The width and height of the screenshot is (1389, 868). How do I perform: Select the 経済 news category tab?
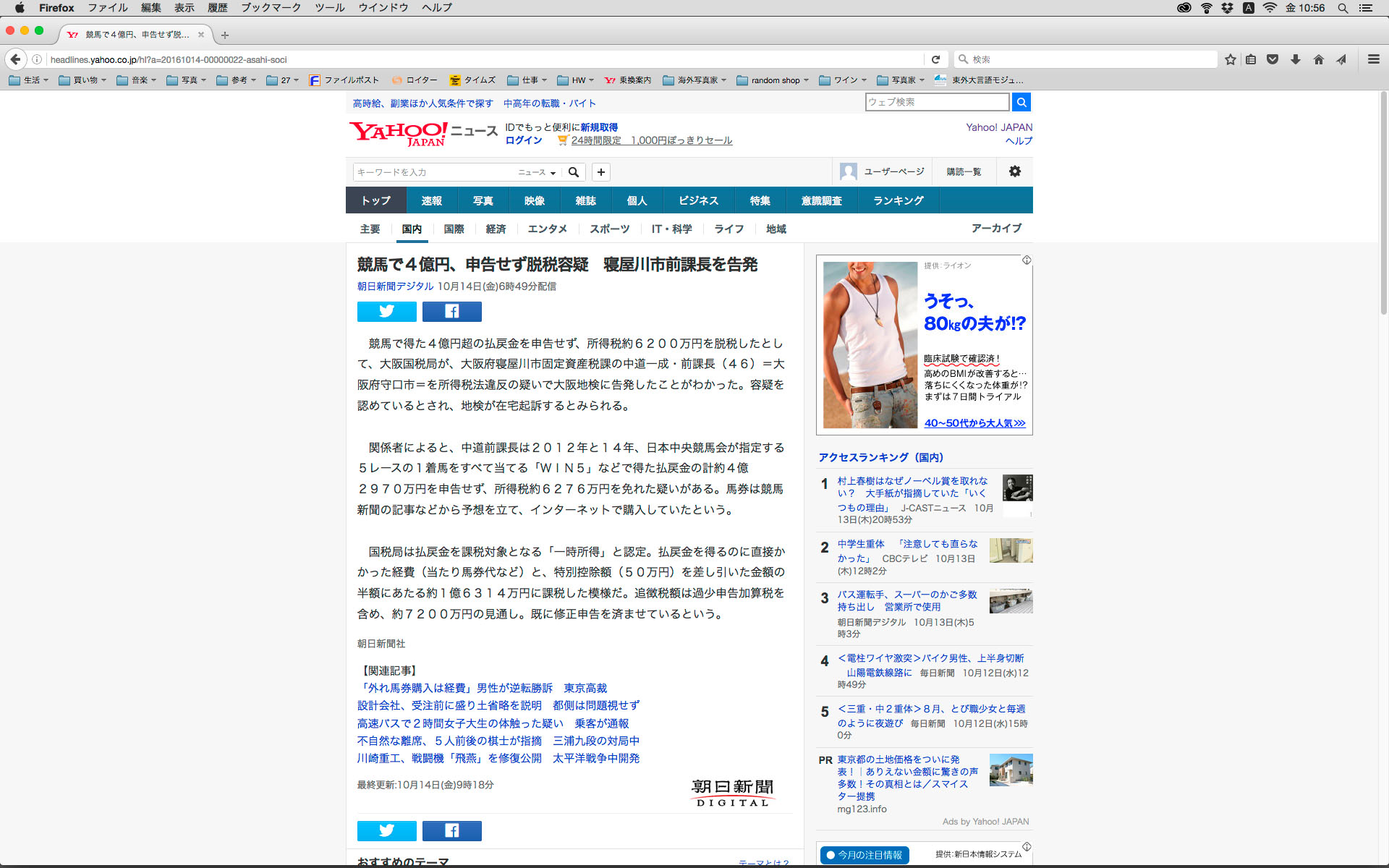[496, 229]
